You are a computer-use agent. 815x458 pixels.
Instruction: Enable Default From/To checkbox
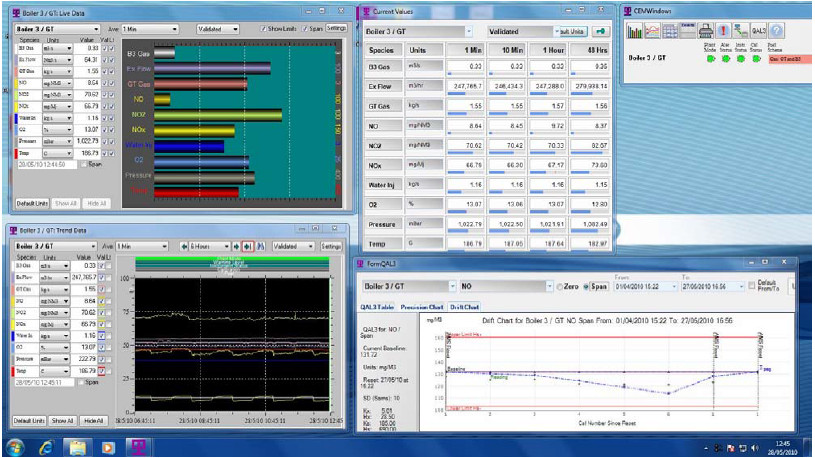752,286
